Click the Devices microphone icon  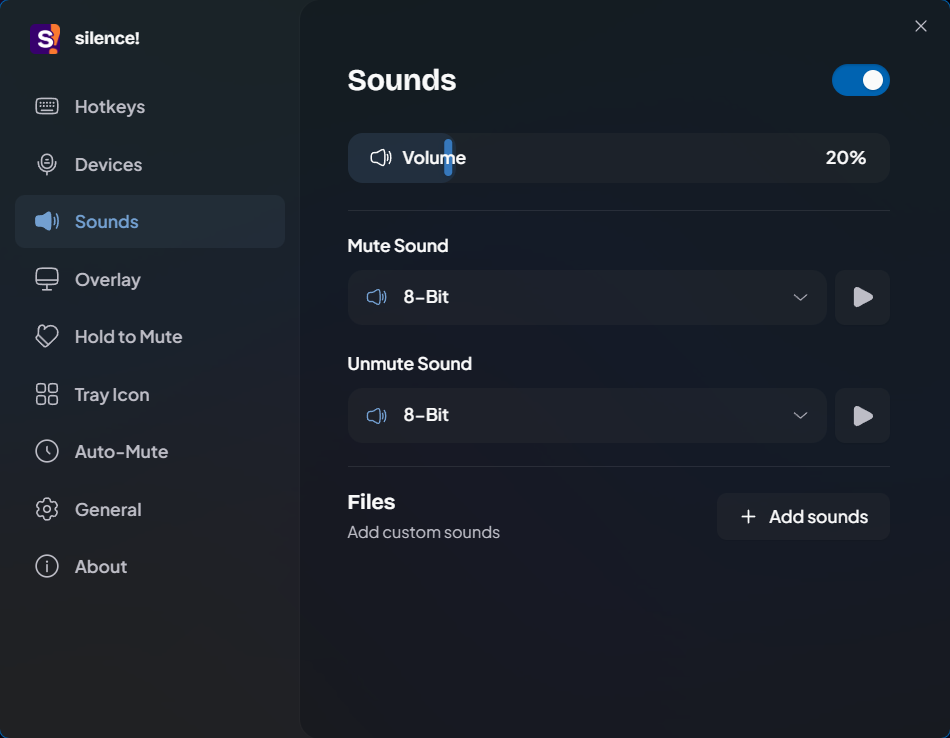pyautogui.click(x=47, y=164)
